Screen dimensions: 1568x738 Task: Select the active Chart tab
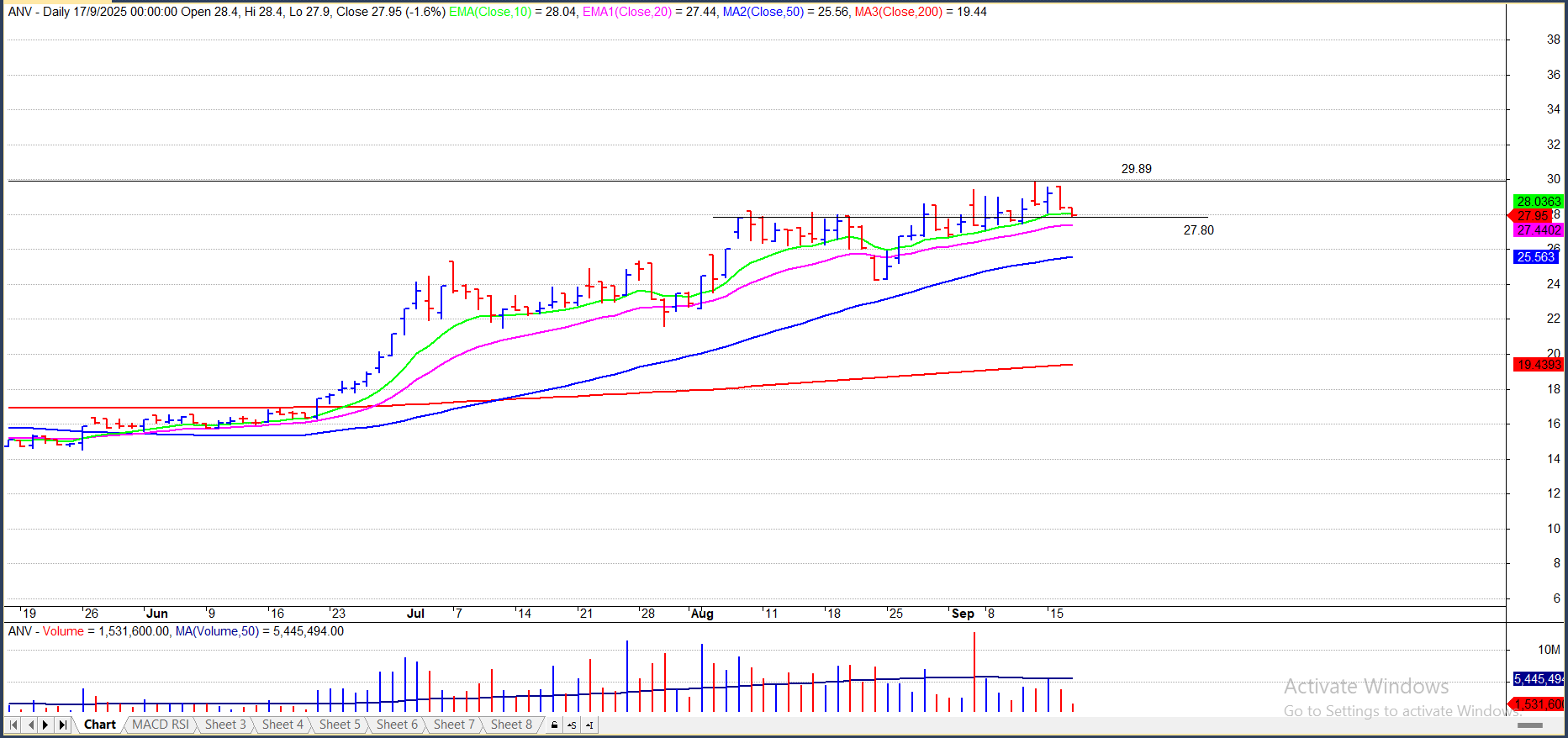tap(100, 725)
